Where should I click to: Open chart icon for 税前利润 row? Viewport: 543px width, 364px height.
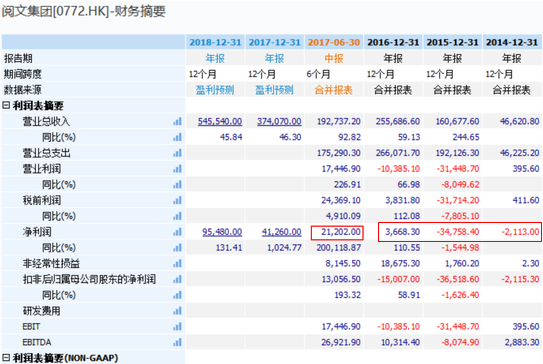click(x=177, y=201)
